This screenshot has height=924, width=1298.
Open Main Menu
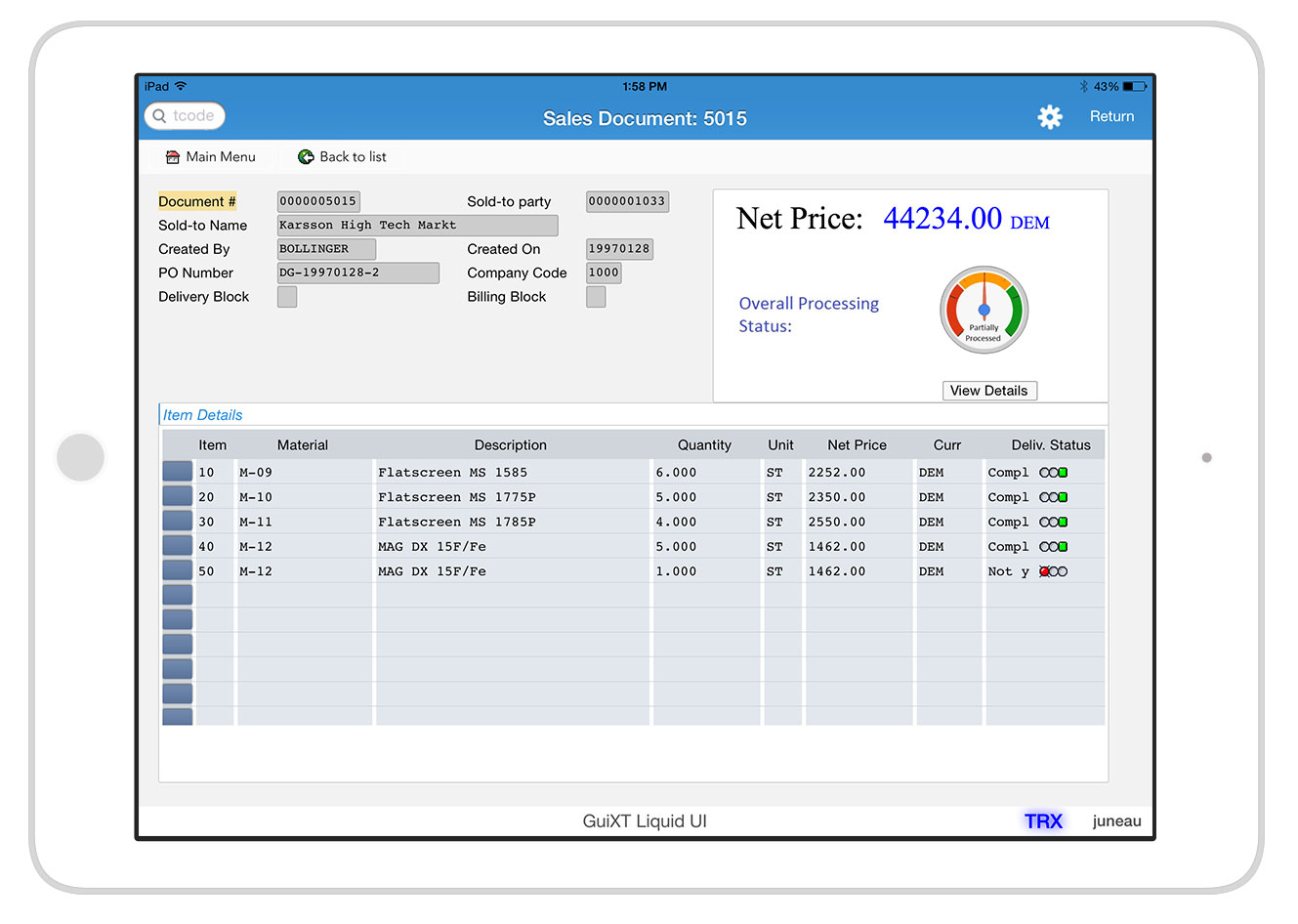click(x=220, y=157)
